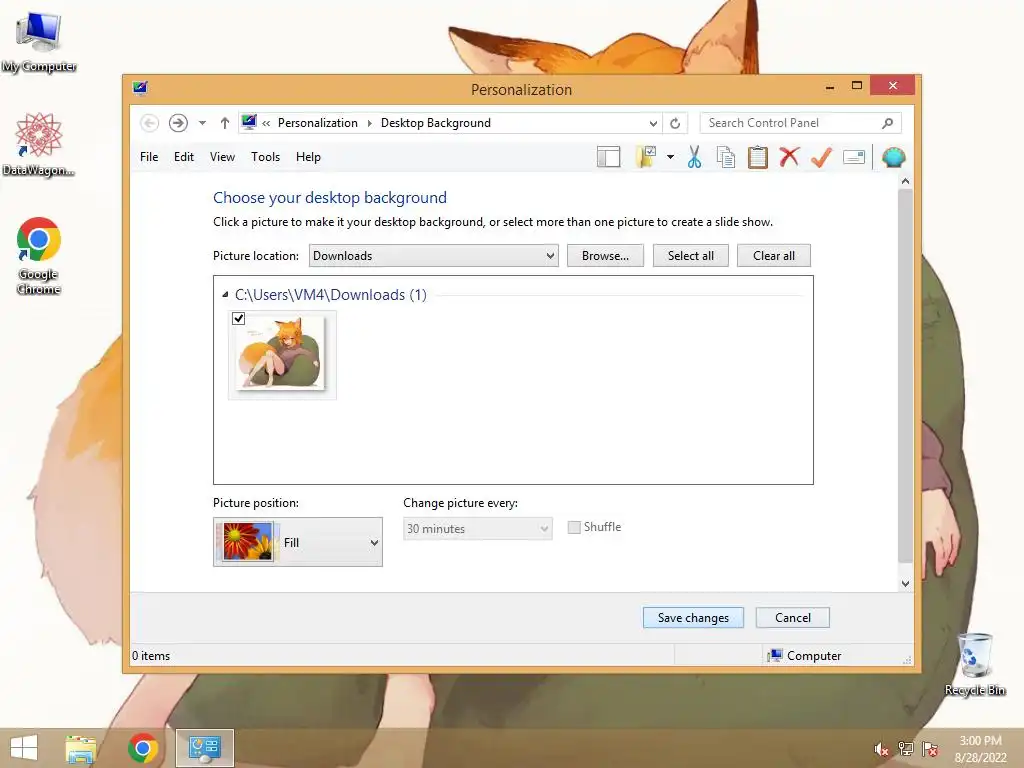Select the DataWagon desktop shortcut
Screen dimensions: 1024x768
point(39,144)
